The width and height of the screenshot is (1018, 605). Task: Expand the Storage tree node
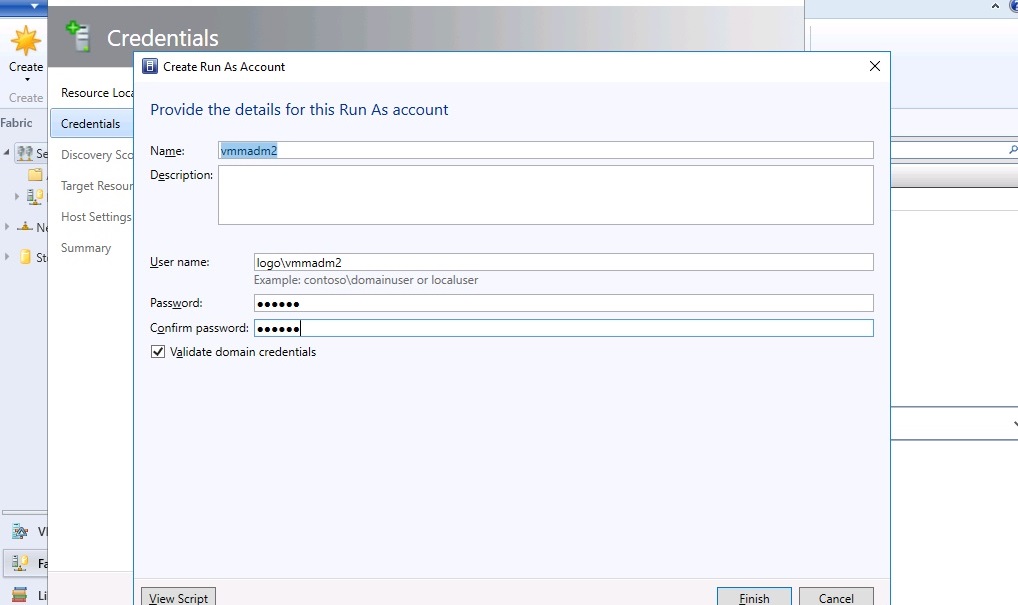click(5, 257)
